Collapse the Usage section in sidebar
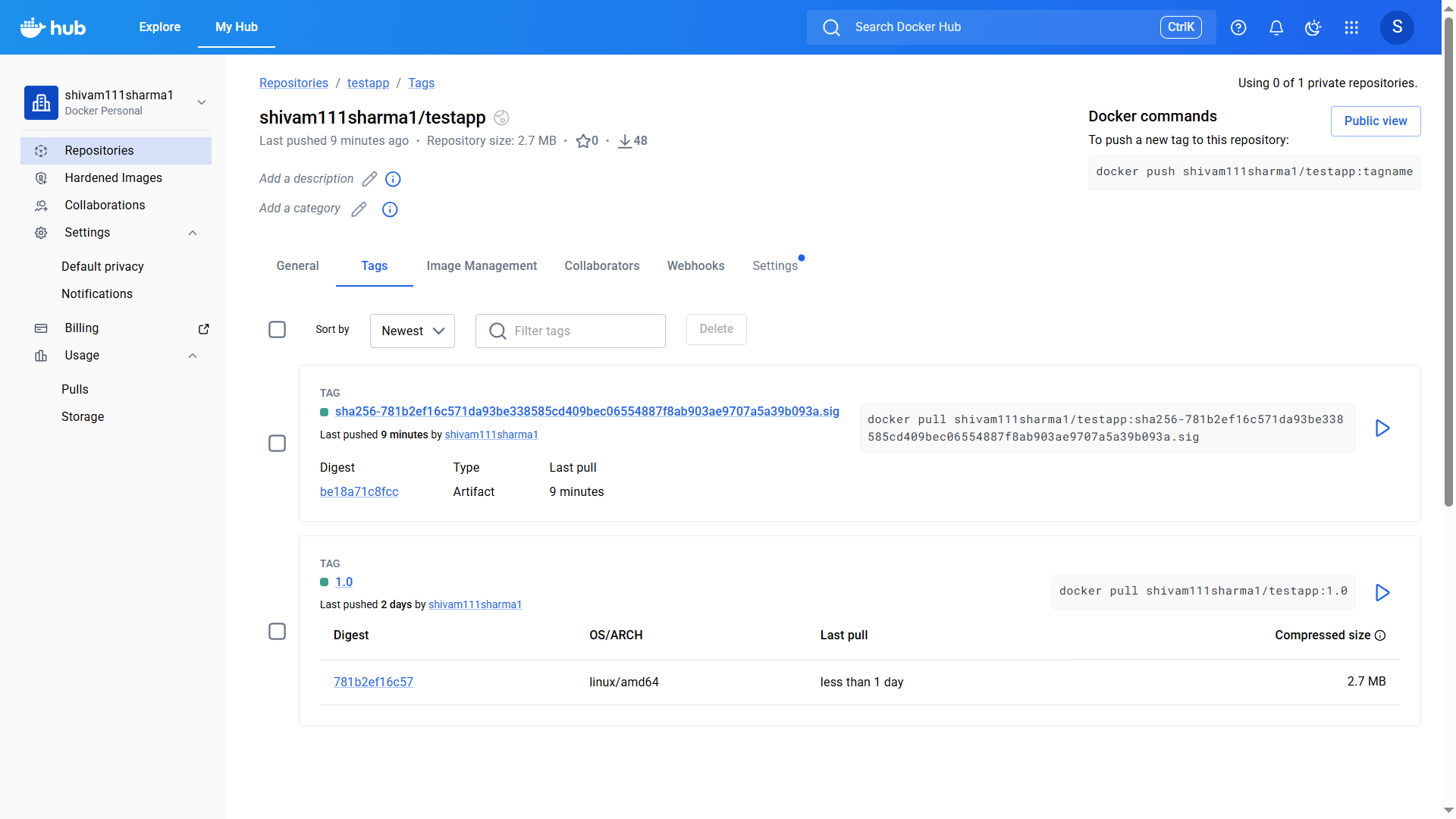Image resolution: width=1456 pixels, height=819 pixels. pyautogui.click(x=192, y=356)
